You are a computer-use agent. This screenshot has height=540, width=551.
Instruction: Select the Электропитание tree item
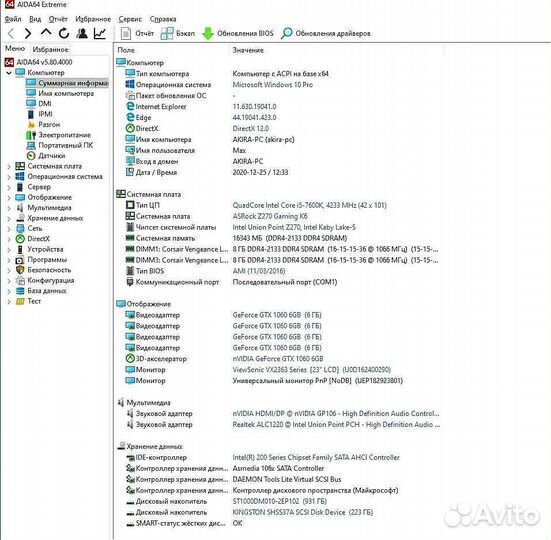[x=59, y=135]
